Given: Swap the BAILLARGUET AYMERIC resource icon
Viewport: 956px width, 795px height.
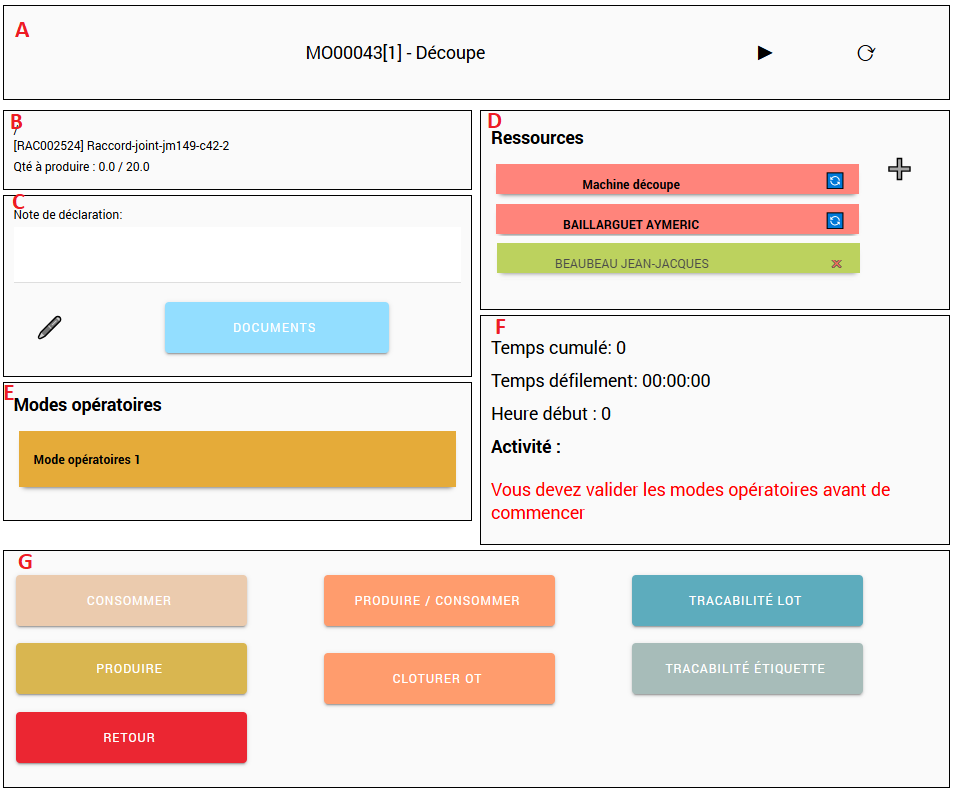Looking at the screenshot, I should tap(835, 220).
